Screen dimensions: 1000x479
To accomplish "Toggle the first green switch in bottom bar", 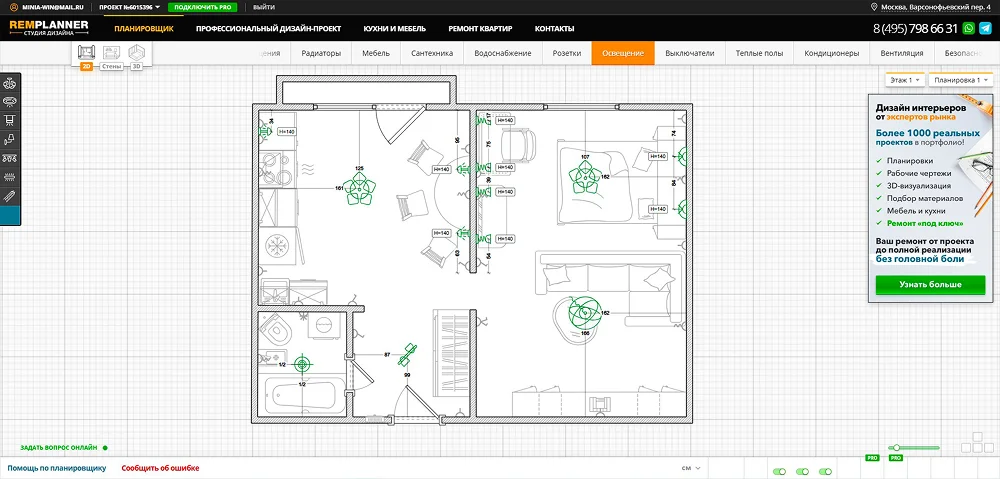I will coord(780,470).
